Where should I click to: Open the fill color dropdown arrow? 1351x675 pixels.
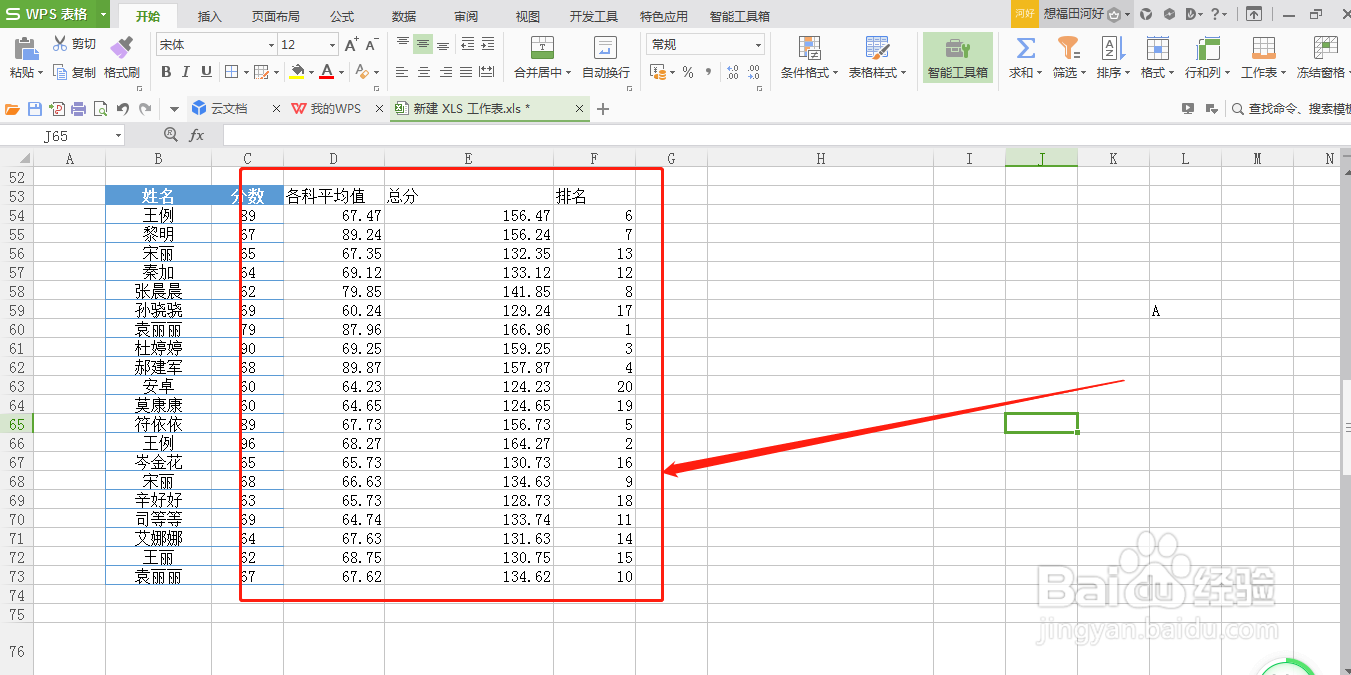tap(311, 72)
